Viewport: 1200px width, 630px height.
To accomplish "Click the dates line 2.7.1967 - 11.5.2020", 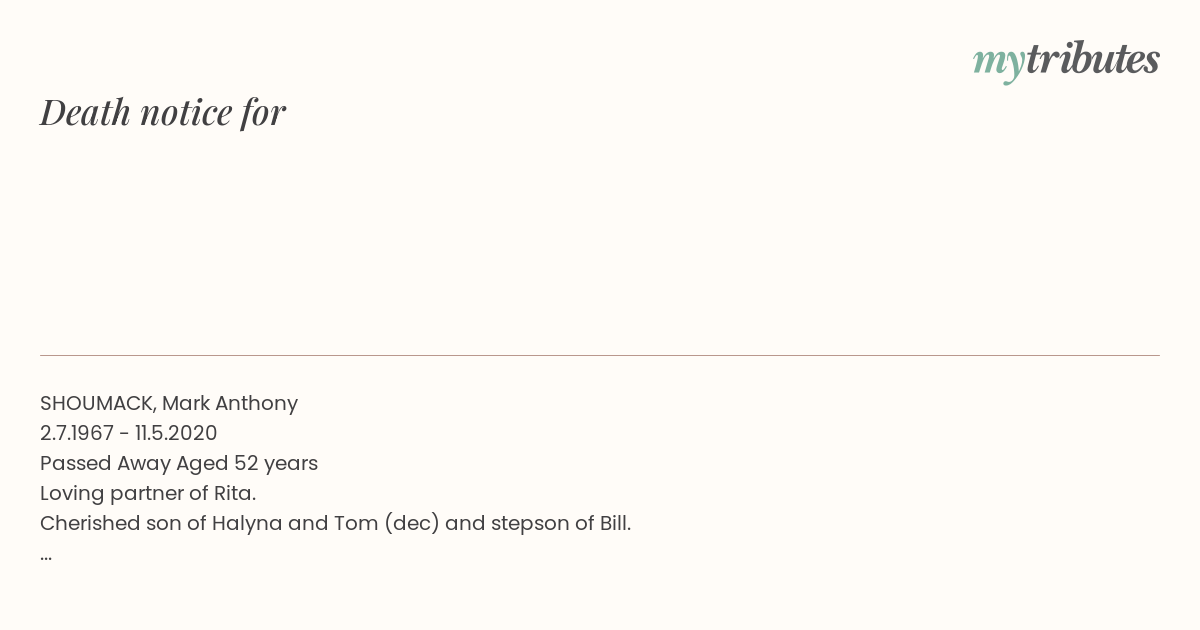I will [x=129, y=433].
